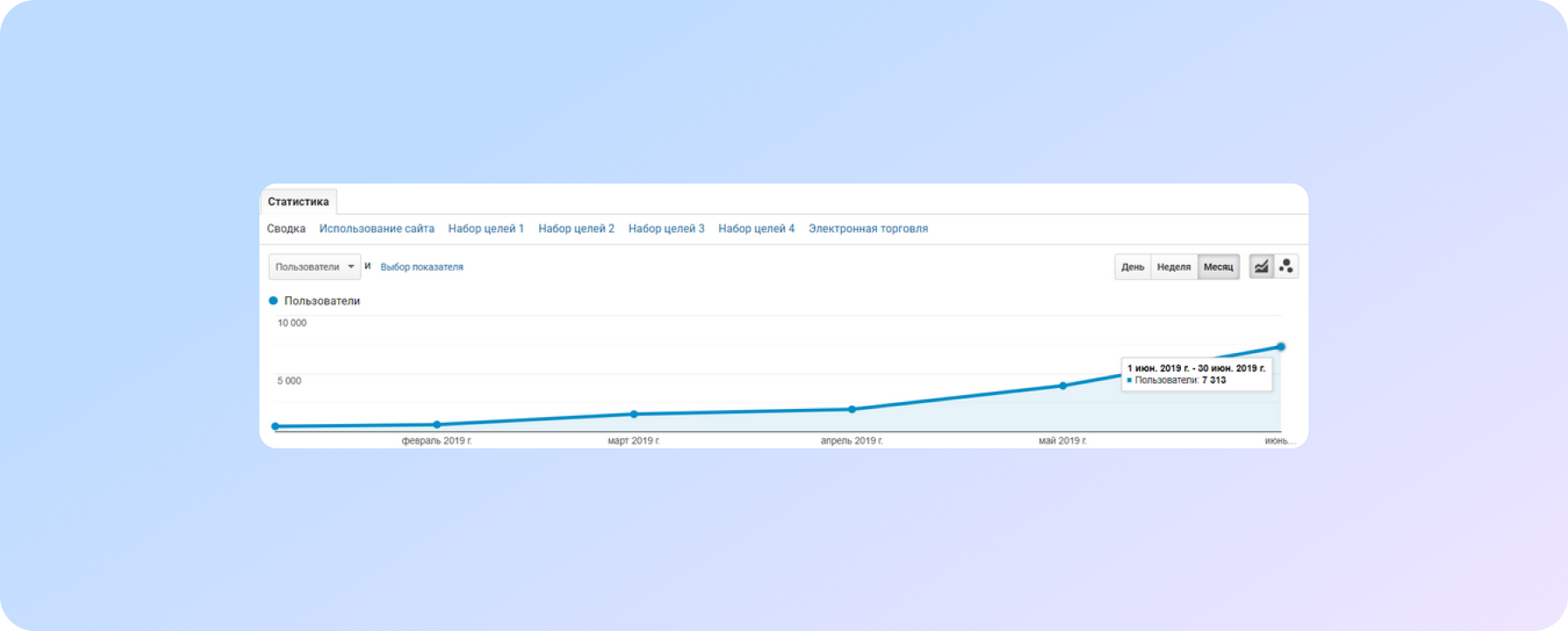Click the май 2019 г. axis label
This screenshot has width=1568, height=631.
tap(1063, 440)
